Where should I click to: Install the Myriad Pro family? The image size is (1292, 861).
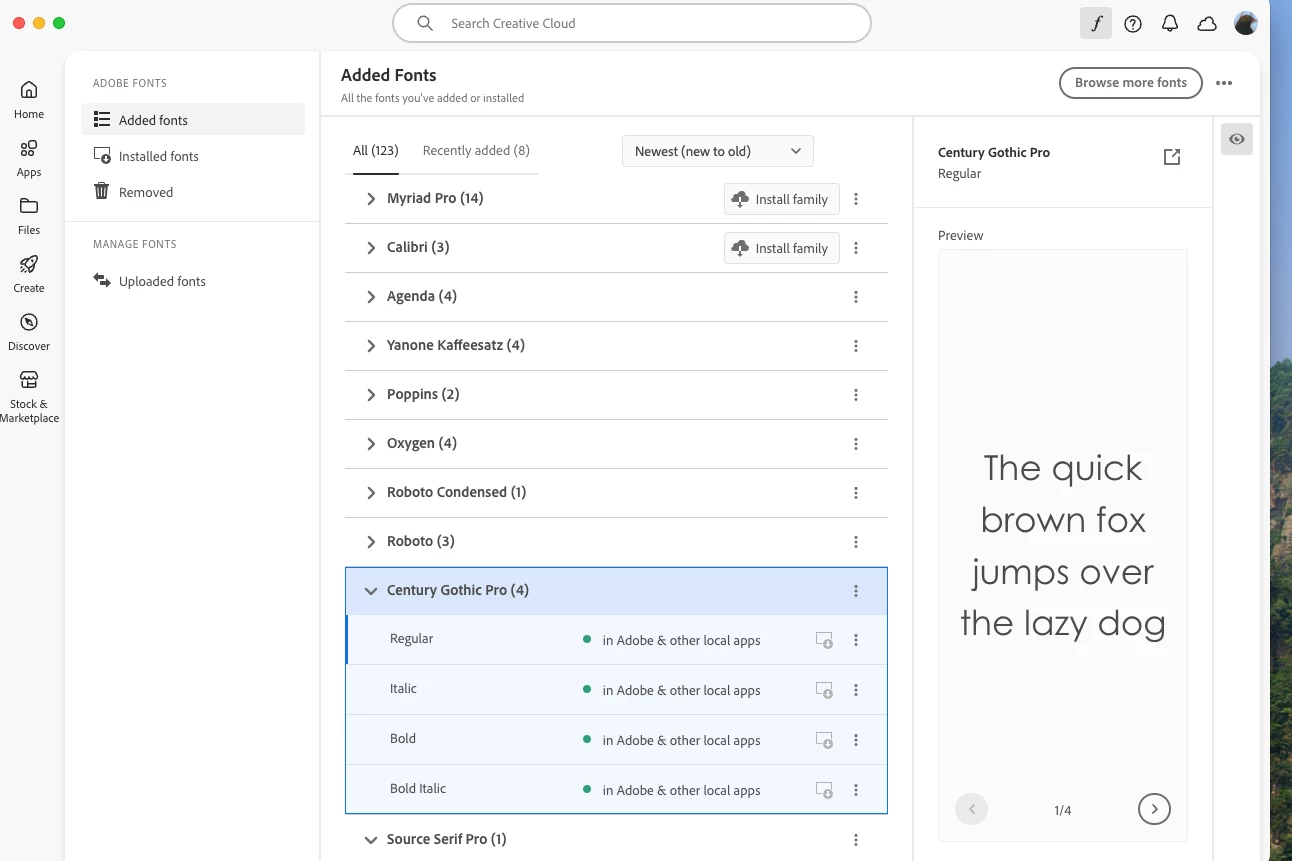[782, 199]
